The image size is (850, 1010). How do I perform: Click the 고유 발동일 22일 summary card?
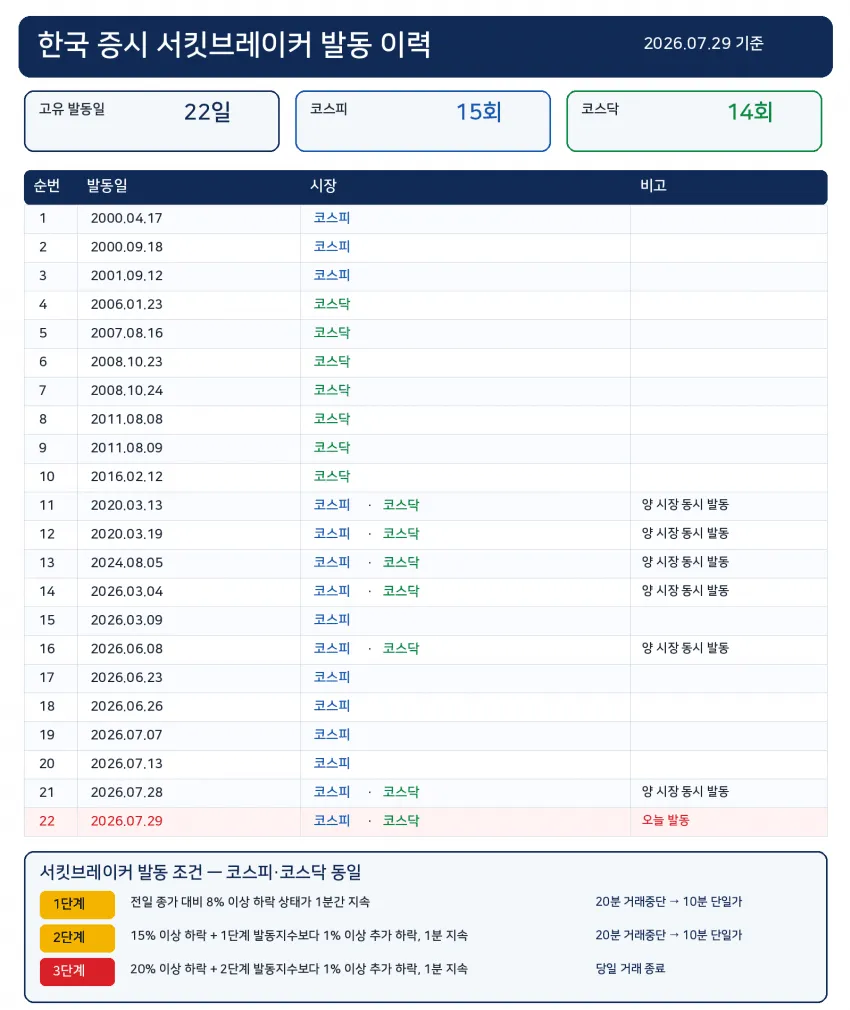[152, 121]
